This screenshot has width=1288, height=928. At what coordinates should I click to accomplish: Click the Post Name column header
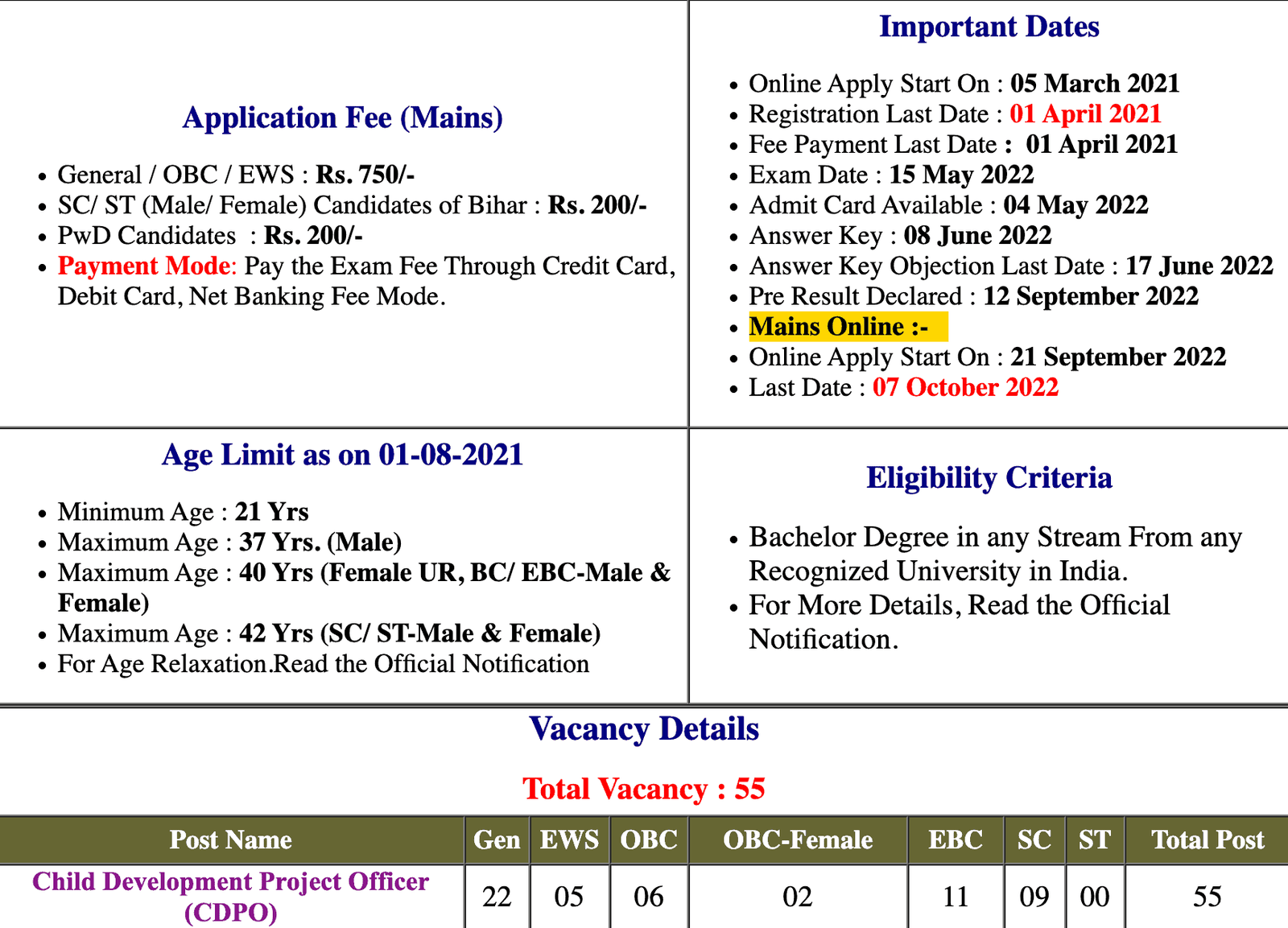[231, 840]
